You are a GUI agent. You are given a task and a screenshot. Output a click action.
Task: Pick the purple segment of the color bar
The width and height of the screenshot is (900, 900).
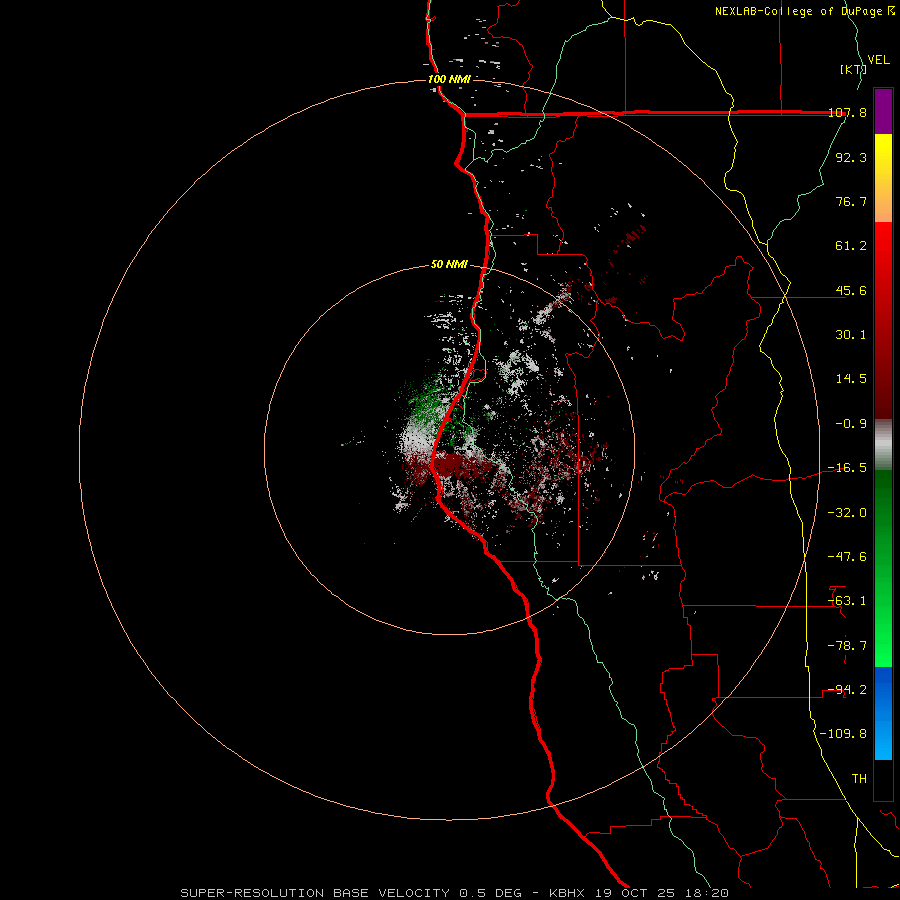883,111
